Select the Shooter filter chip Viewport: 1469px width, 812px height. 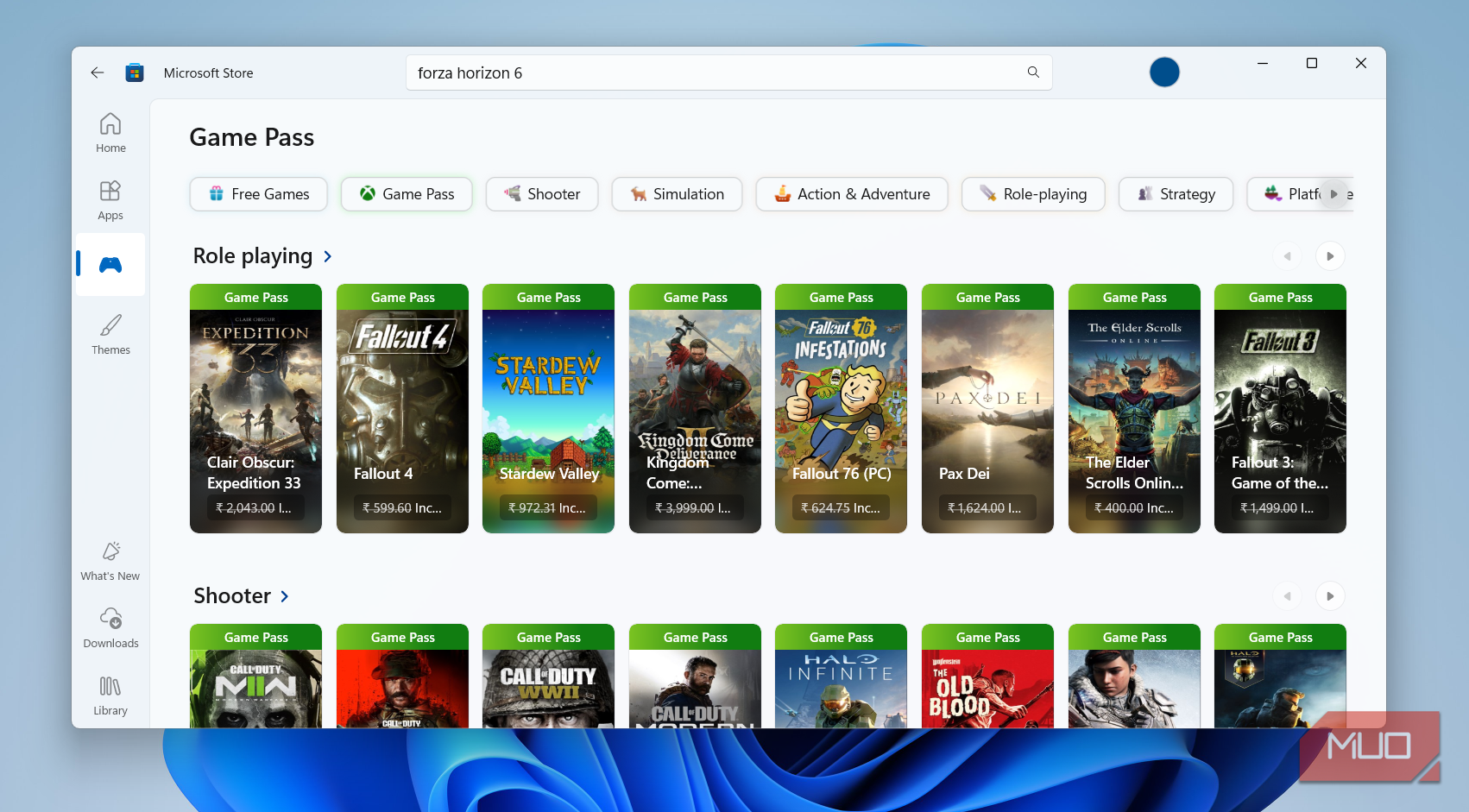[x=542, y=194]
